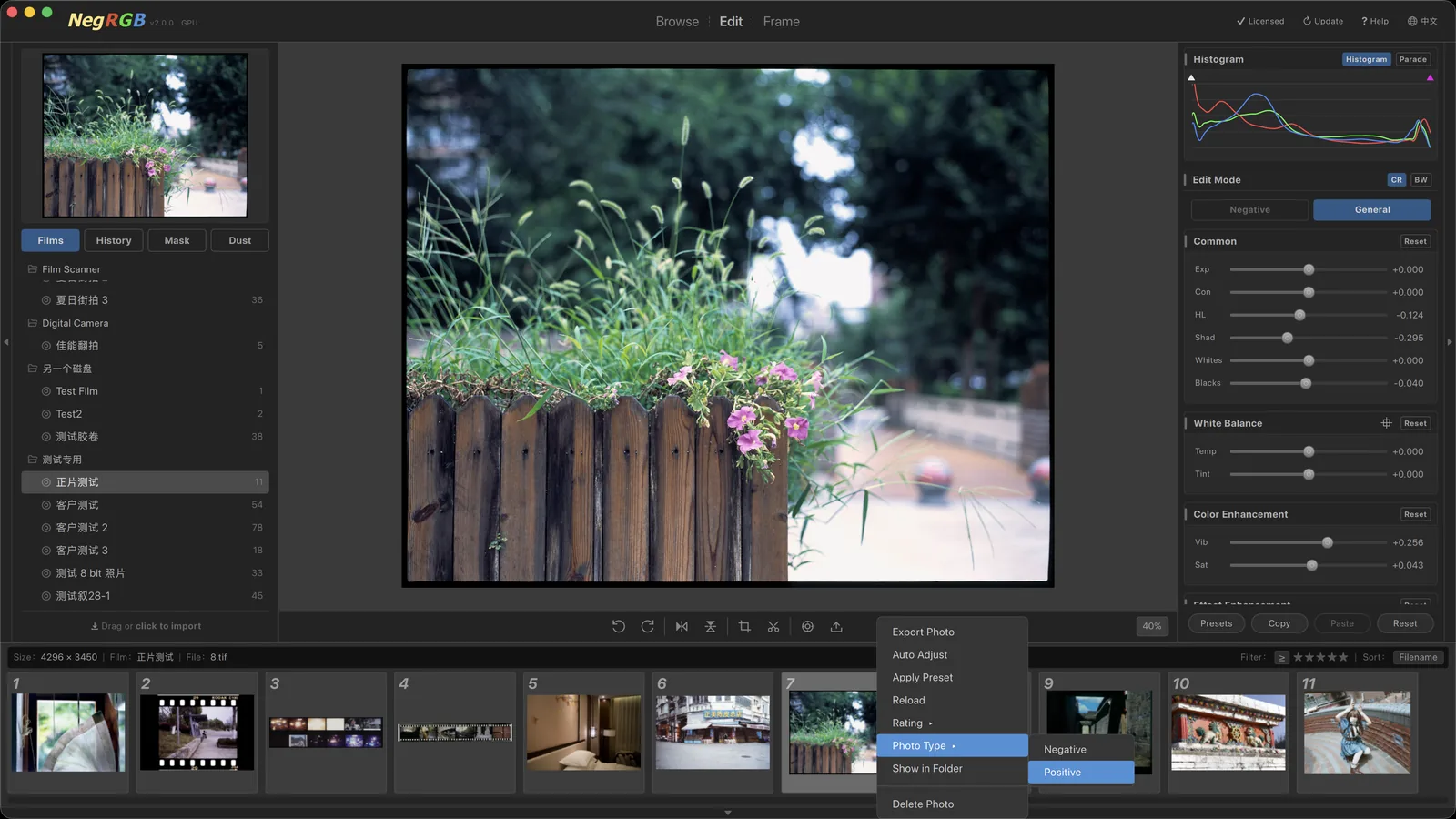Open the zoom level 40% dropdown
Image resolution: width=1456 pixels, height=819 pixels.
1152,626
